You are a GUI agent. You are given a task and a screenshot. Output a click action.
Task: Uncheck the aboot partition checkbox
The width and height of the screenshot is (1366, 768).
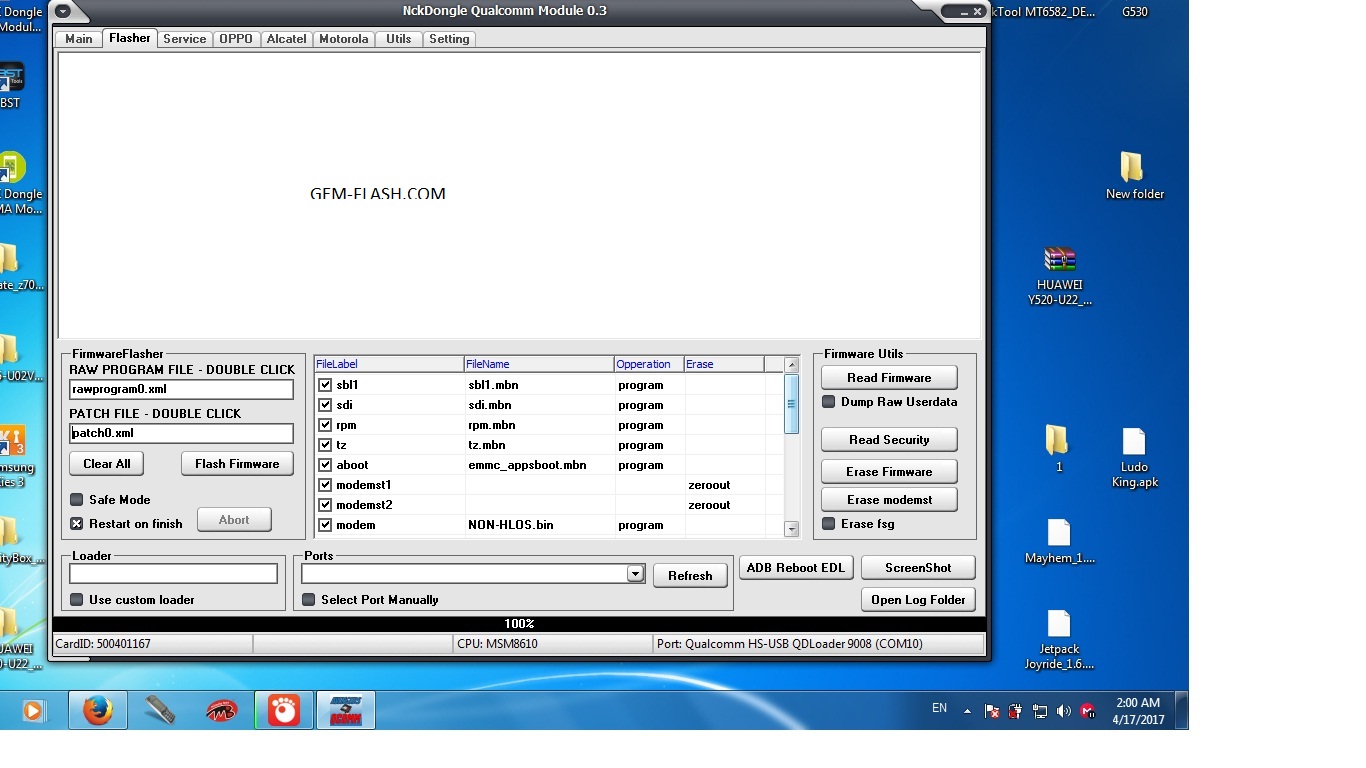click(x=325, y=465)
